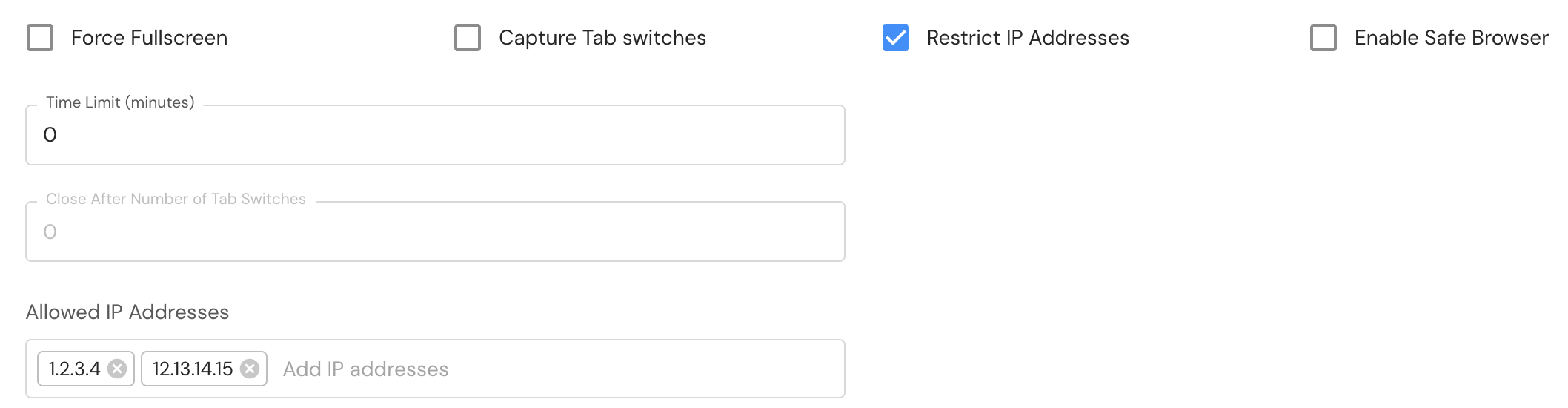The width and height of the screenshot is (1568, 408).
Task: Click the Force Fullscreen label text
Action: 149,38
